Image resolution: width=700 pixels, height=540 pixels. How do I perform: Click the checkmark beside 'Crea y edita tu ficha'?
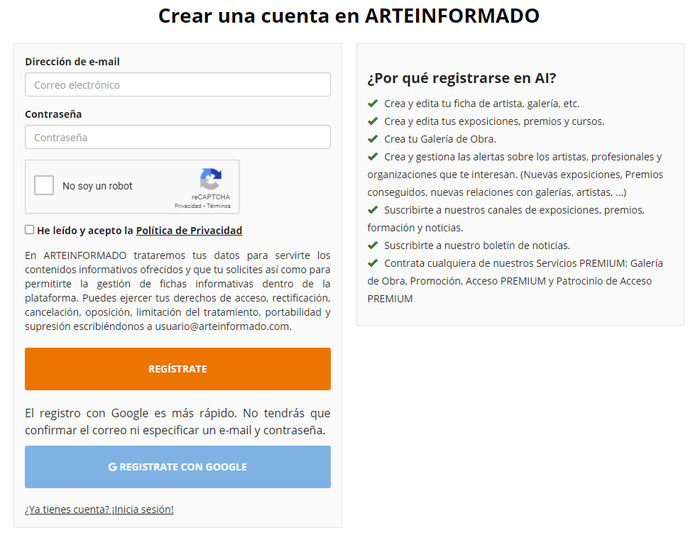pyautogui.click(x=373, y=104)
